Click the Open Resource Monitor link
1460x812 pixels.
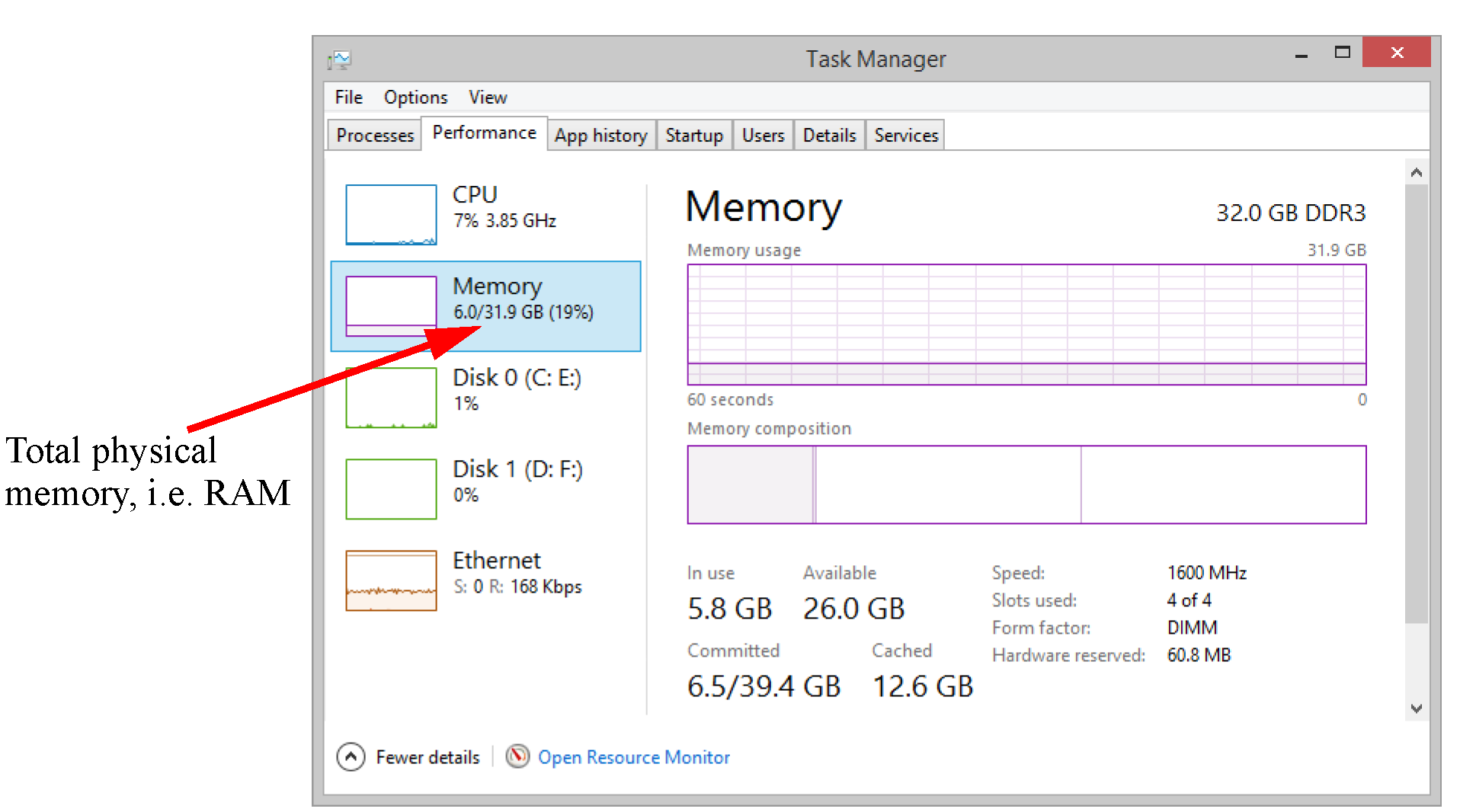coord(633,757)
